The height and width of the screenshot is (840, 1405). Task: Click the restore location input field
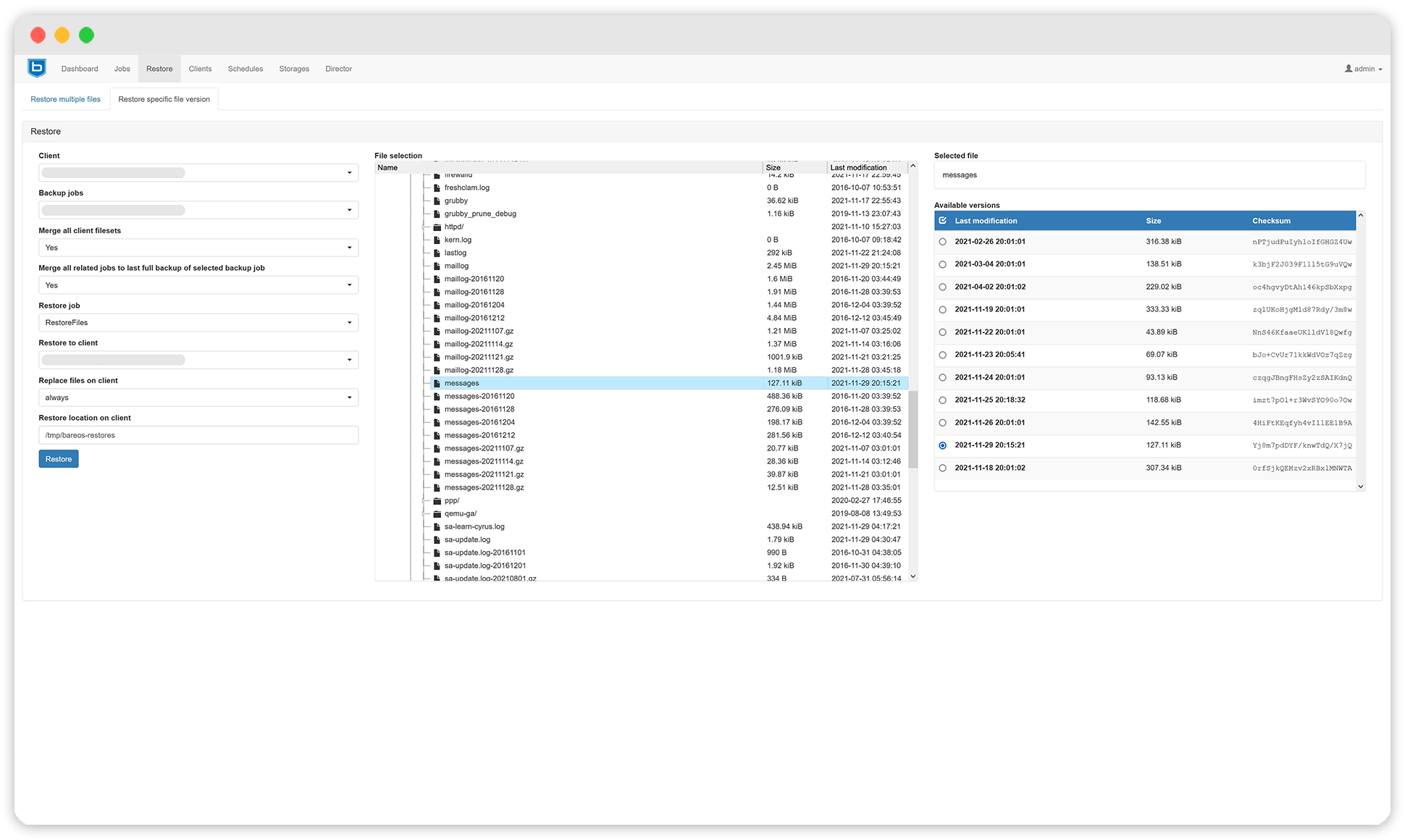(x=198, y=434)
